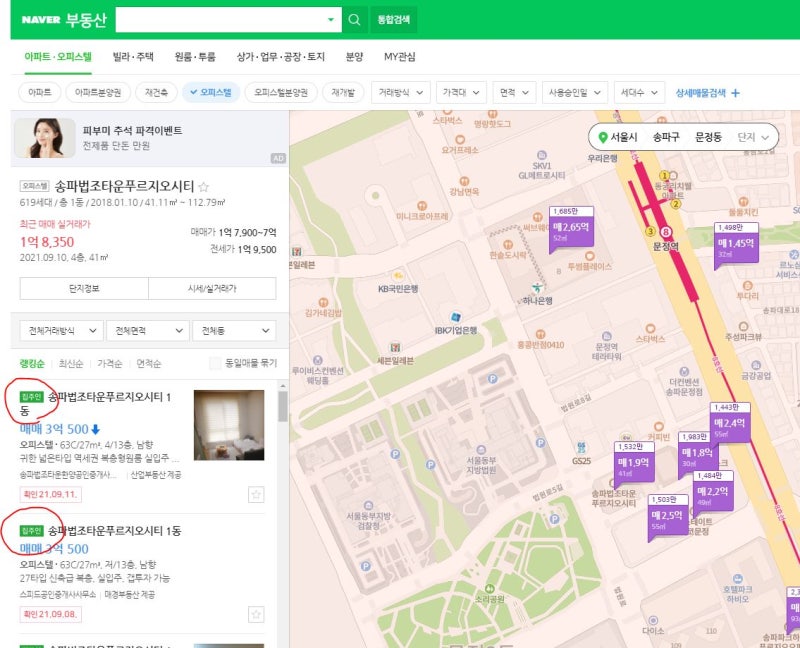This screenshot has height=648, width=800.
Task: Click the search magnifier icon
Action: (x=354, y=20)
